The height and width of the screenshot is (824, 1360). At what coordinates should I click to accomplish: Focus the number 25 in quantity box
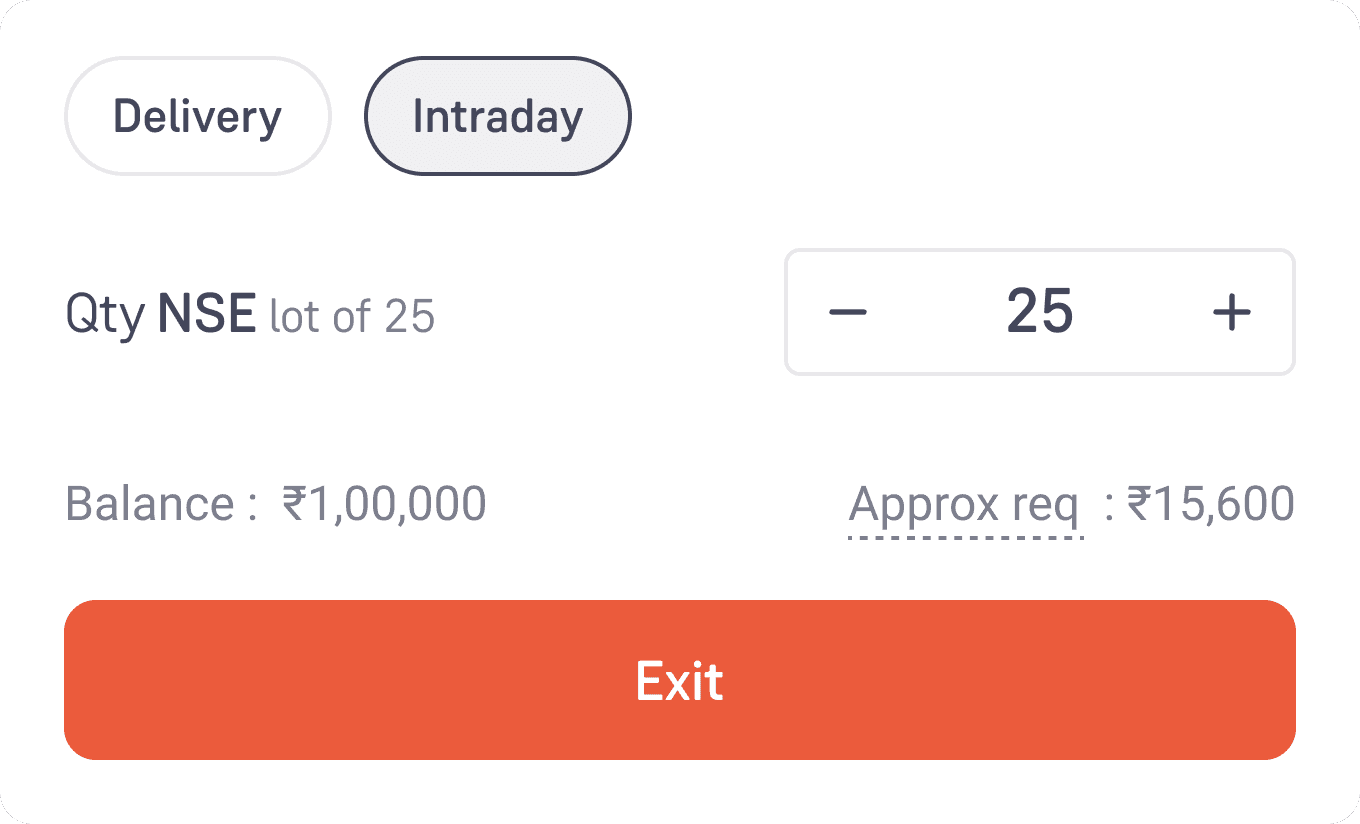click(1040, 312)
